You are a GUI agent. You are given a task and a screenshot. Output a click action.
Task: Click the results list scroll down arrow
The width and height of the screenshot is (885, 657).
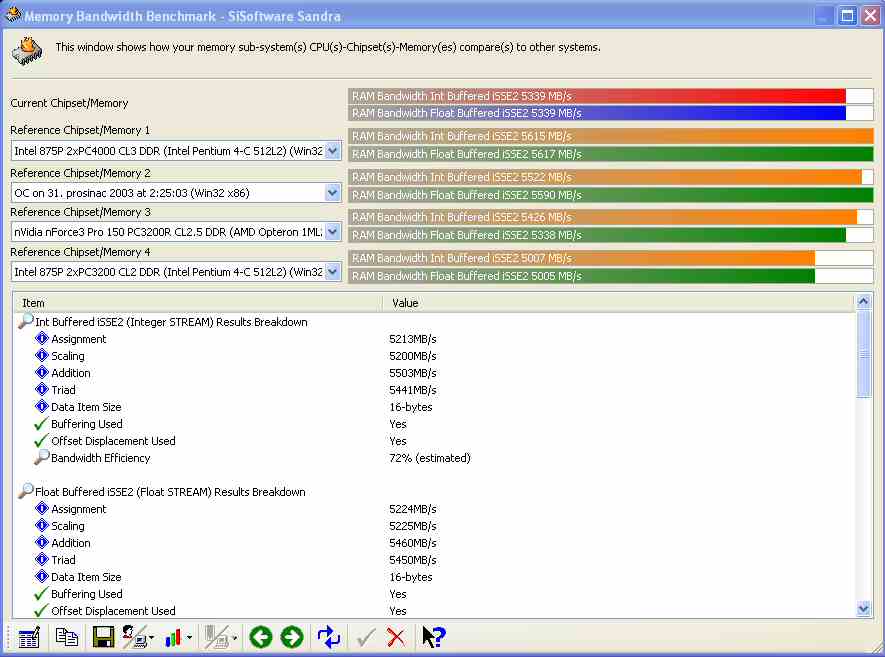864,608
